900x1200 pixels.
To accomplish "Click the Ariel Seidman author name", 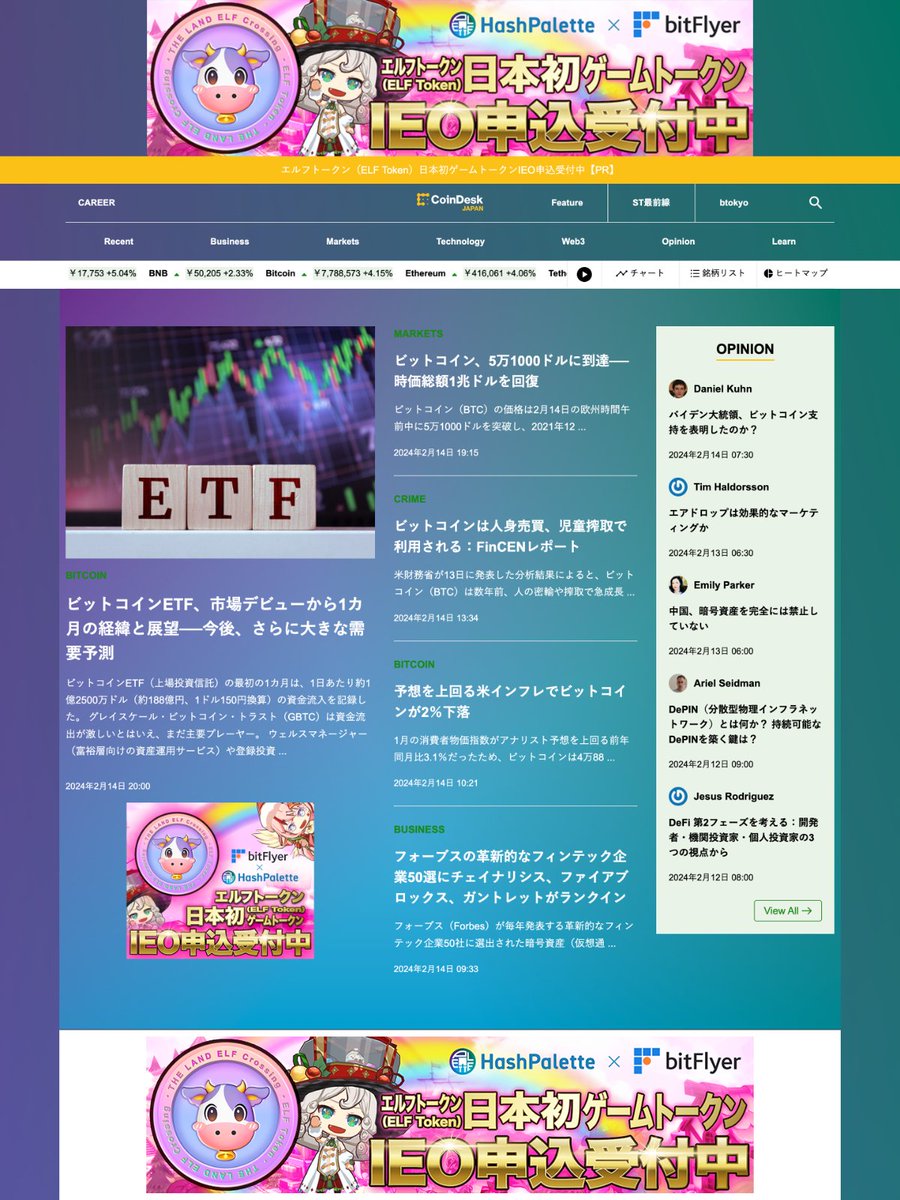I will pos(726,683).
